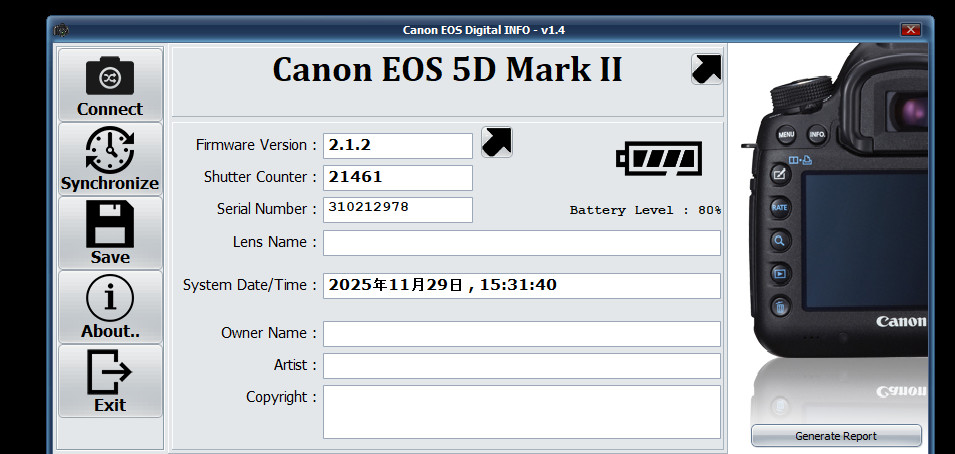Click into the Serial Number field
This screenshot has height=454, width=955.
(398, 210)
